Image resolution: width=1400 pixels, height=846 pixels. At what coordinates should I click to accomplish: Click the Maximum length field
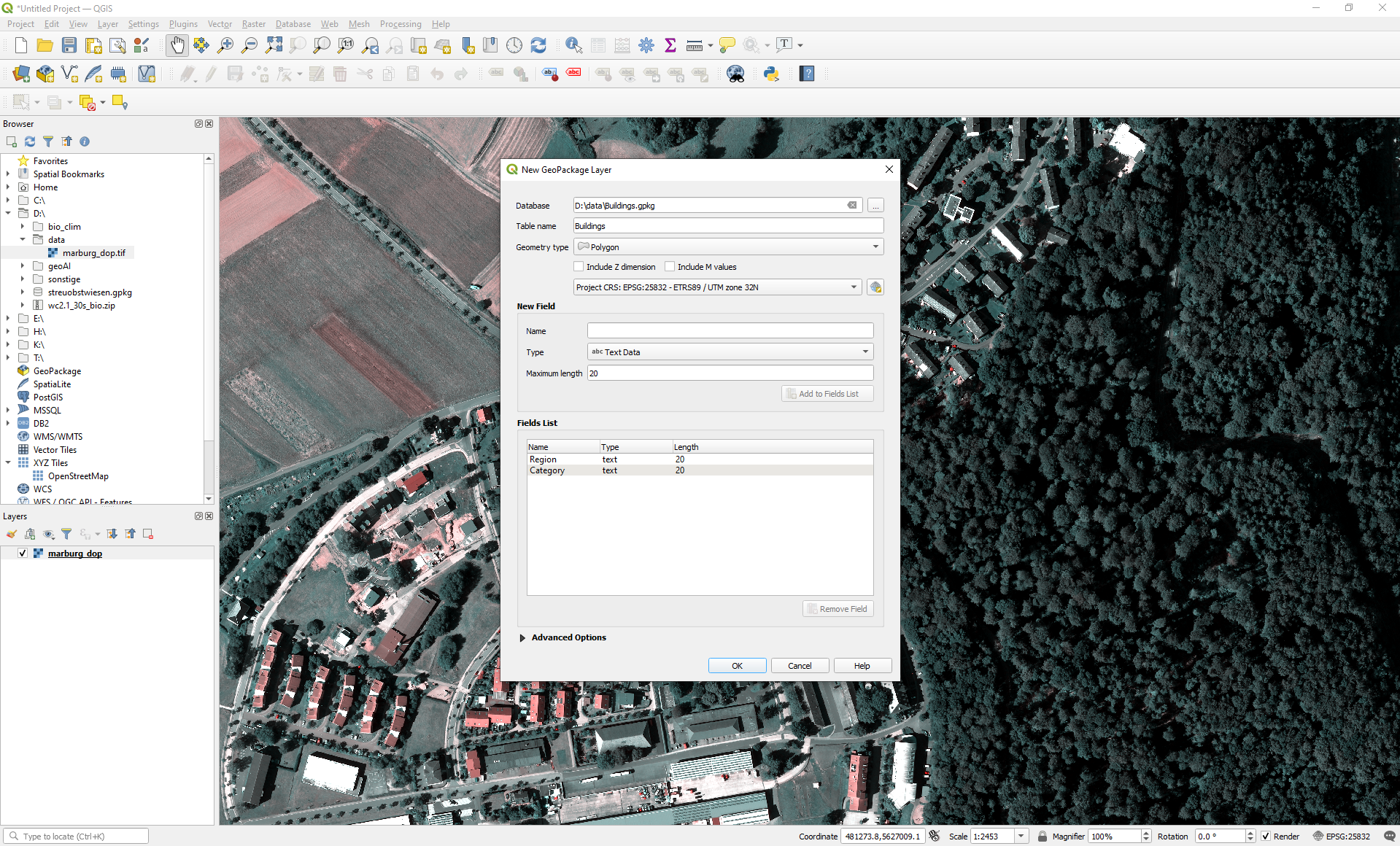pos(730,373)
